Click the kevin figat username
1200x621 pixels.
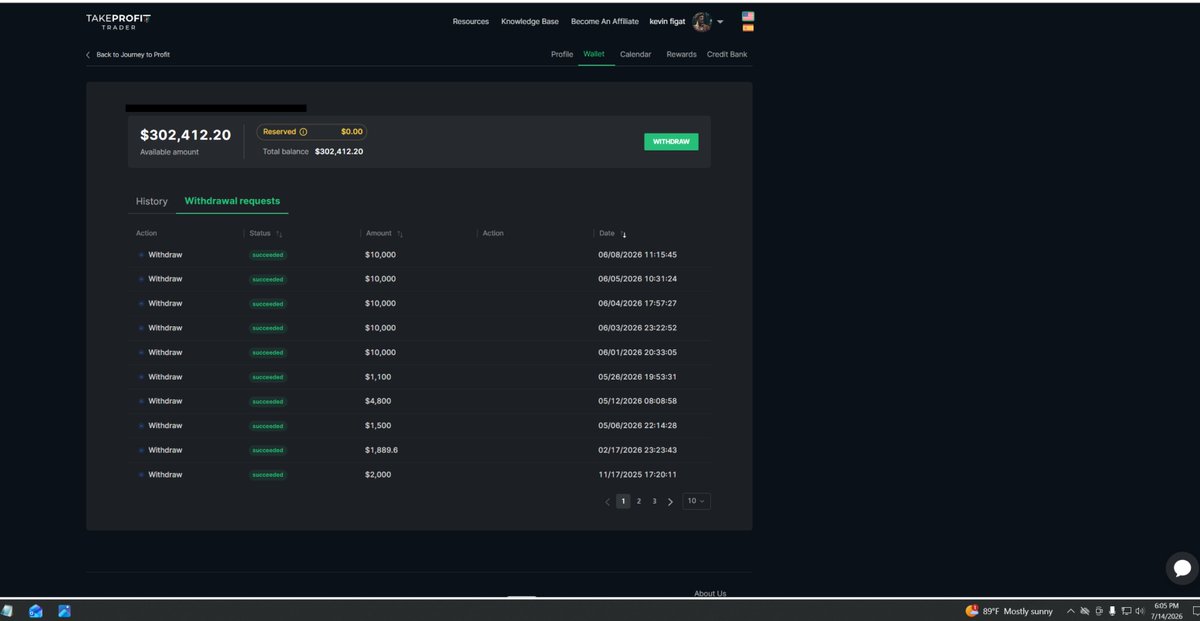coord(667,22)
